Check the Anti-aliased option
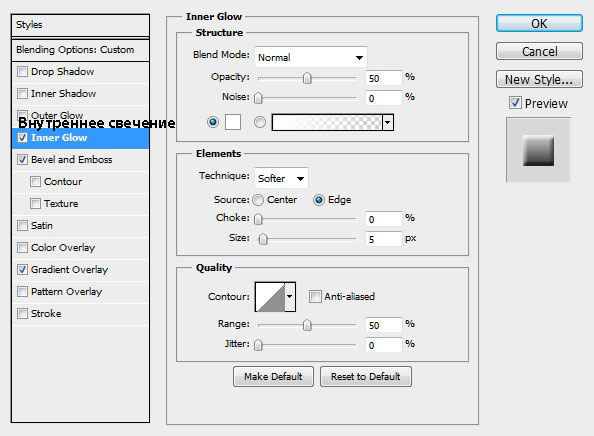 click(x=315, y=296)
